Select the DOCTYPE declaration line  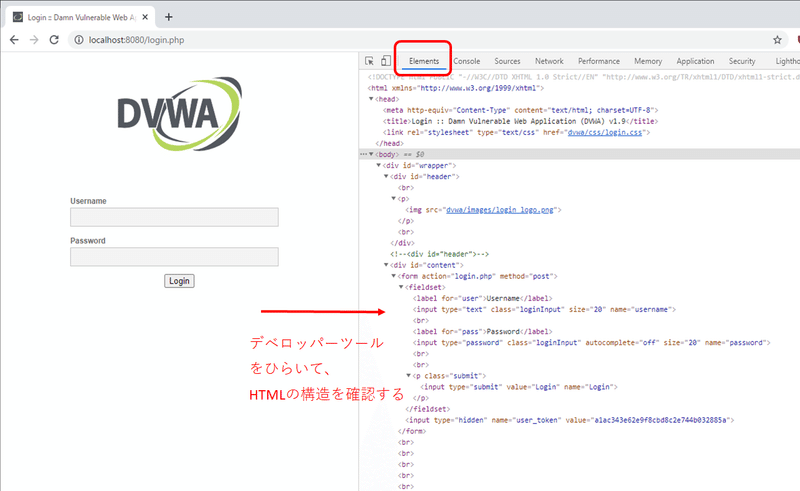pyautogui.click(x=584, y=77)
